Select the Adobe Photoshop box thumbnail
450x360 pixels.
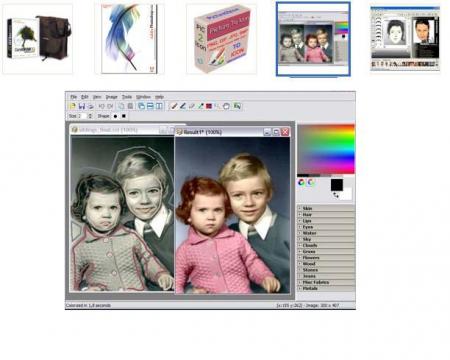pos(130,38)
